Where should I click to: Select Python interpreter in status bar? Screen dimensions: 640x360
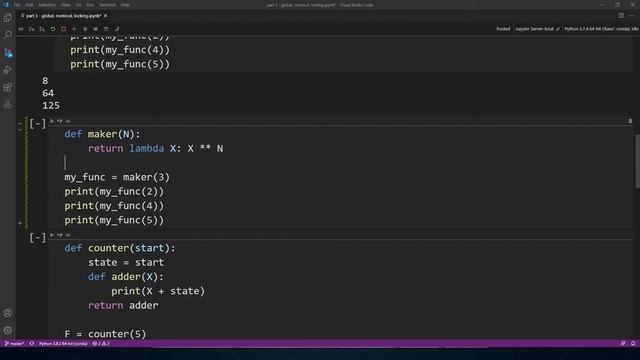(x=63, y=343)
